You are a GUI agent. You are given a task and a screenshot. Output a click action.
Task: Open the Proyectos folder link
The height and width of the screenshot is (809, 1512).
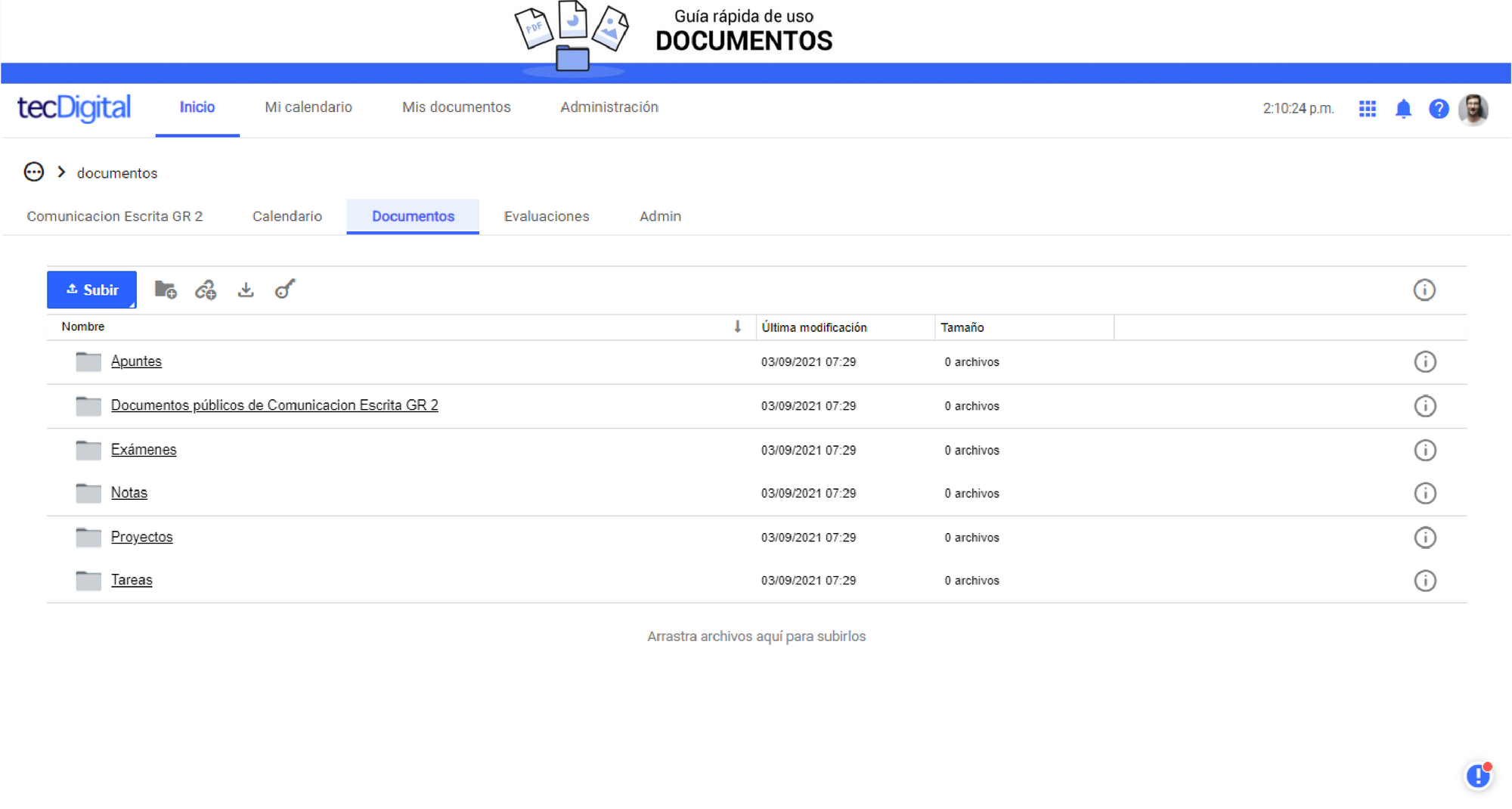141,537
